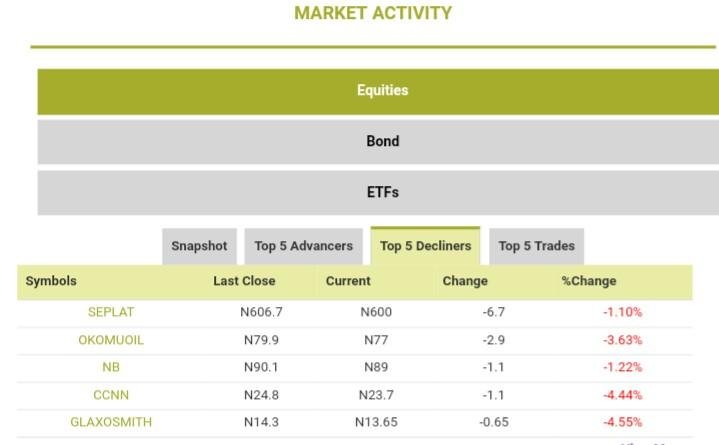Click SEPLAT's -1.10% change value
The width and height of the screenshot is (719, 445).
pos(622,313)
